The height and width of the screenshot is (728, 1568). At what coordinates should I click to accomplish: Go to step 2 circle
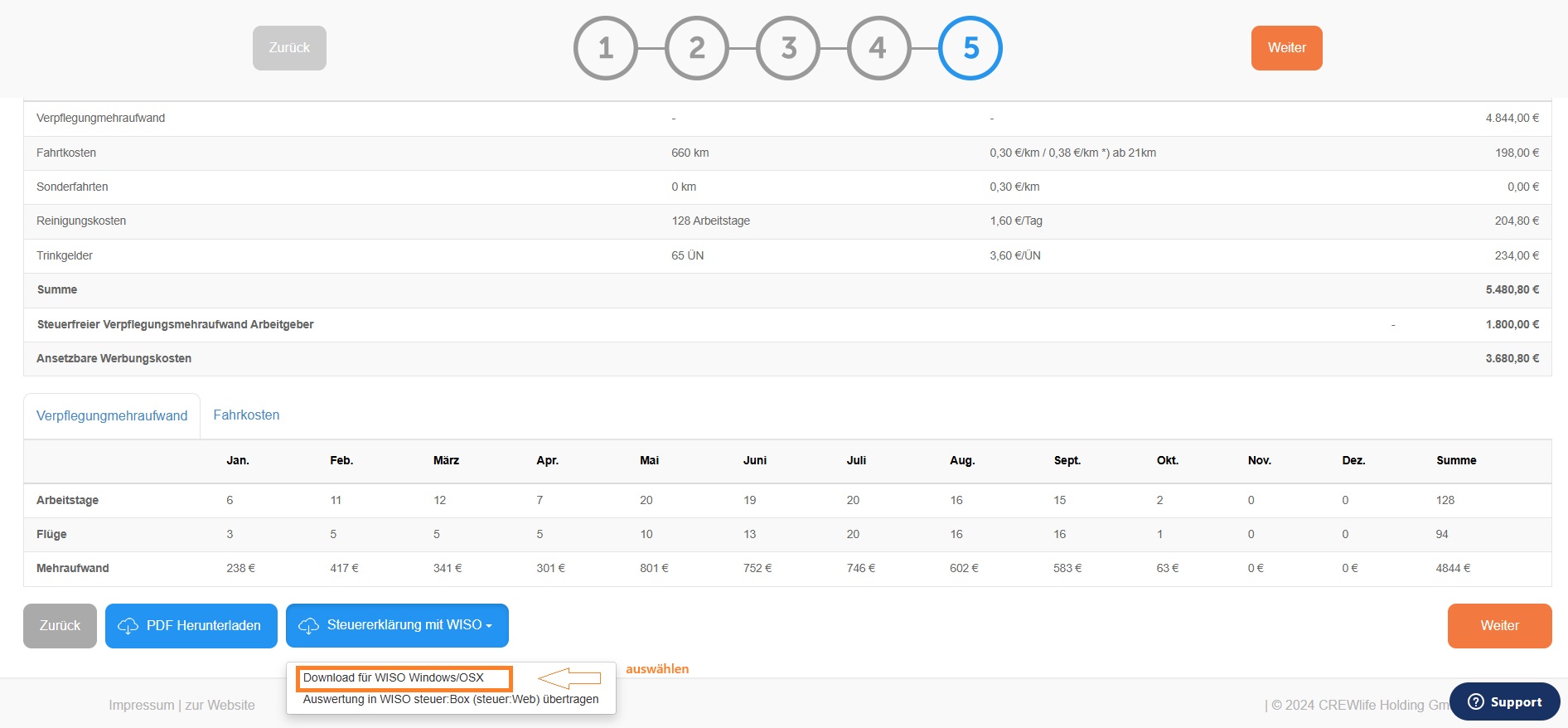[697, 48]
